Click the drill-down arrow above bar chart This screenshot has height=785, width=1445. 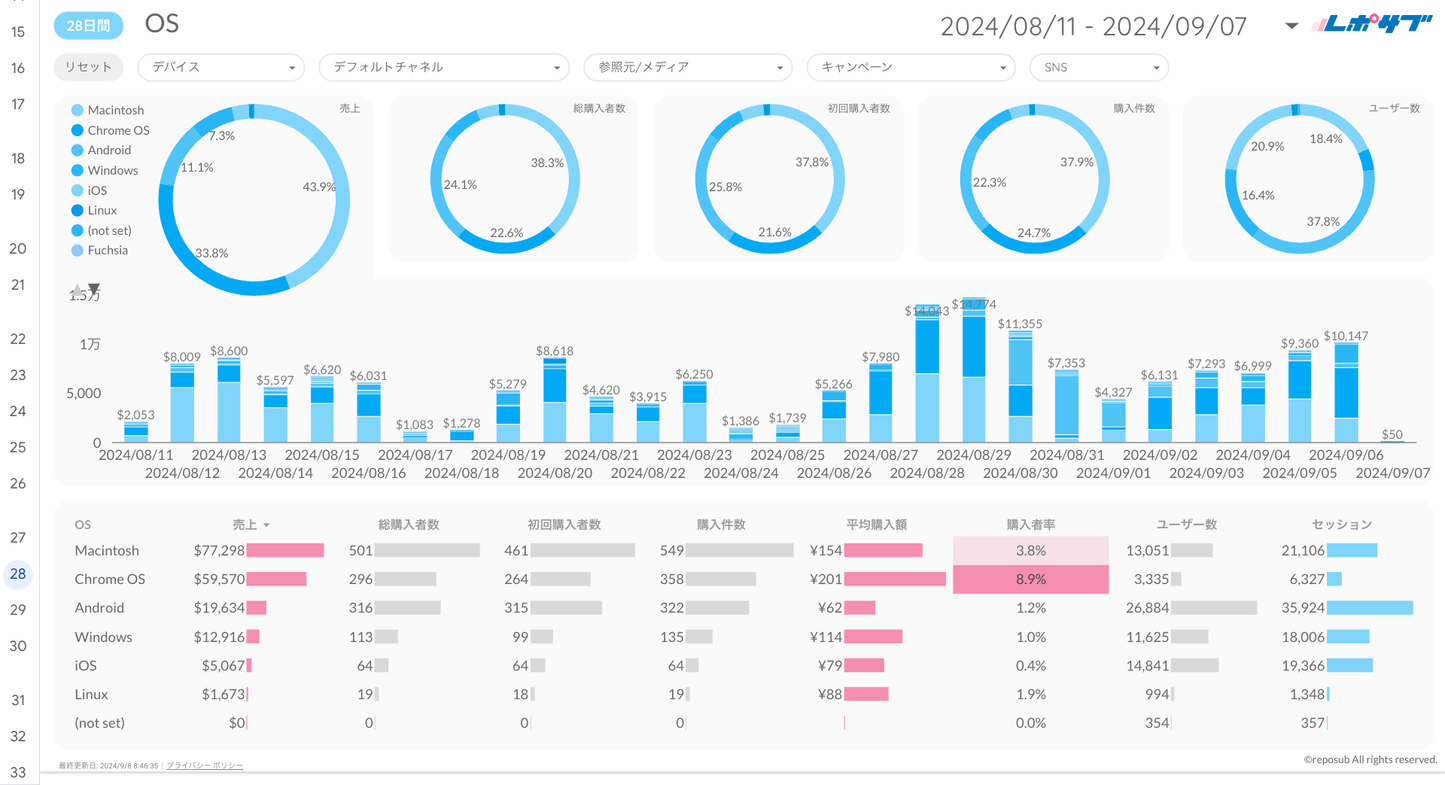[94, 290]
